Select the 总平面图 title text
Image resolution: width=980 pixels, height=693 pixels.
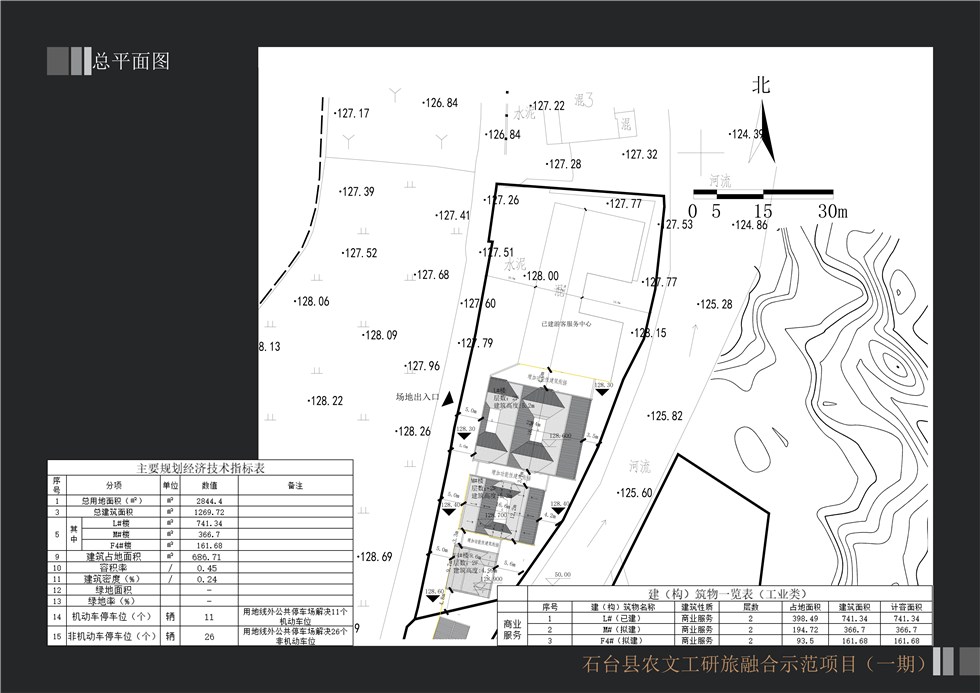[x=132, y=61]
